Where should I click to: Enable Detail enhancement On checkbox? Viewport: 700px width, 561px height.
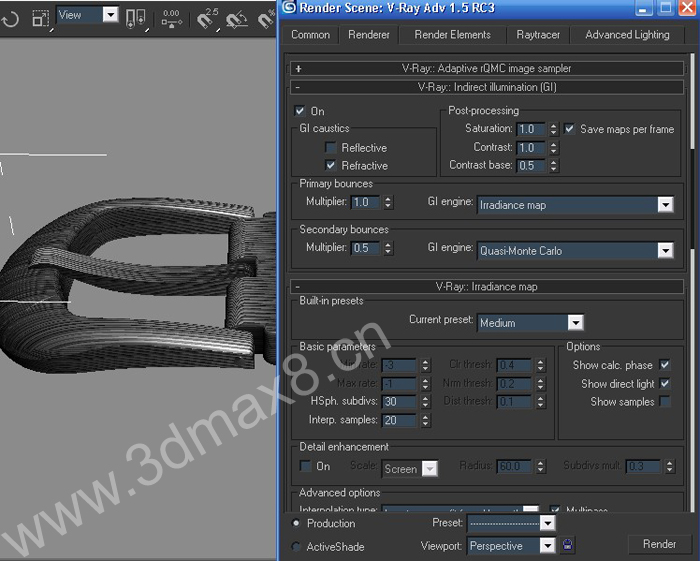tap(306, 466)
